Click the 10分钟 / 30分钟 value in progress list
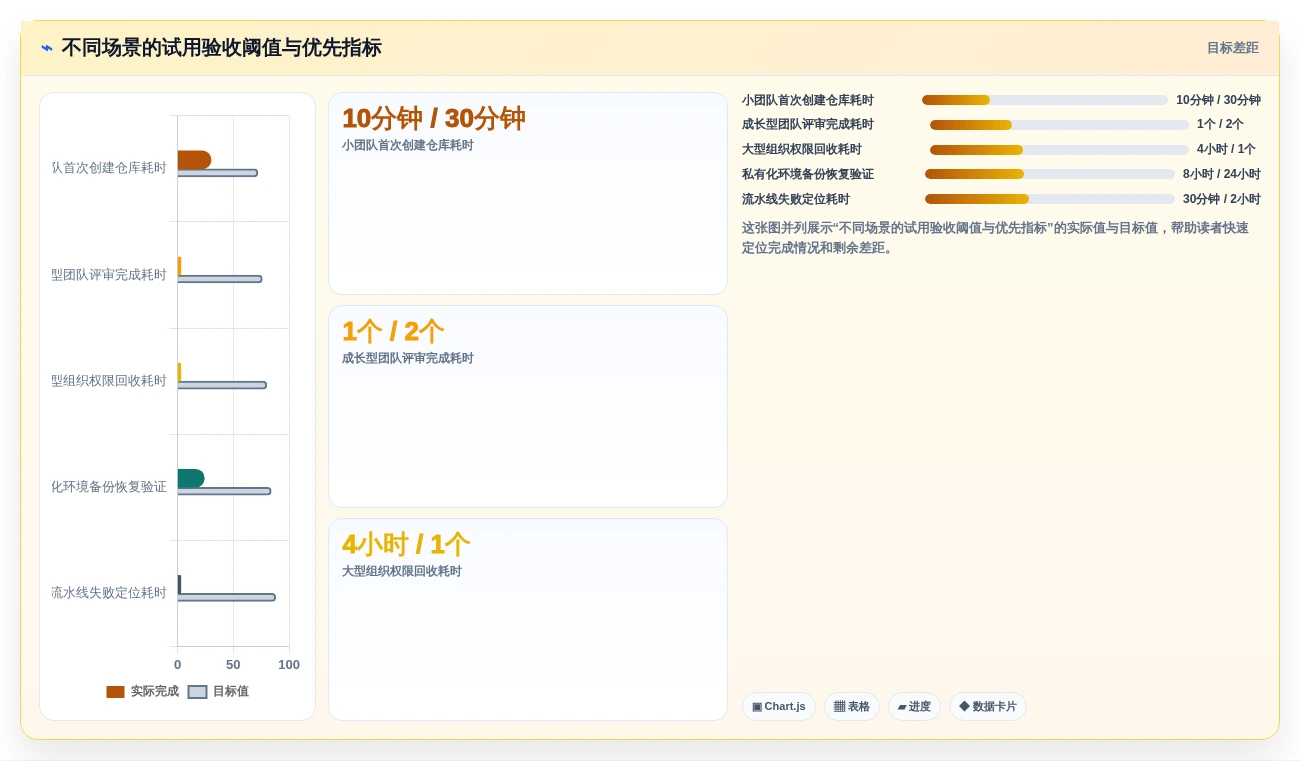Image resolution: width=1300 pixels, height=761 pixels. click(x=1218, y=100)
